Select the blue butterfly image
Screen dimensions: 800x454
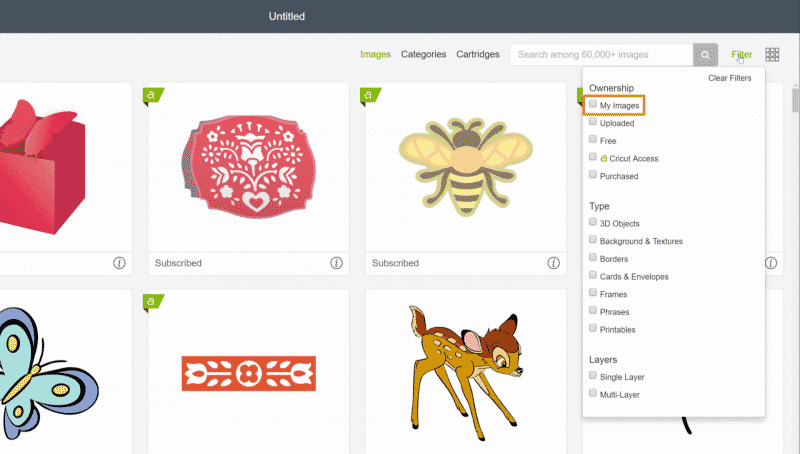pos(49,372)
